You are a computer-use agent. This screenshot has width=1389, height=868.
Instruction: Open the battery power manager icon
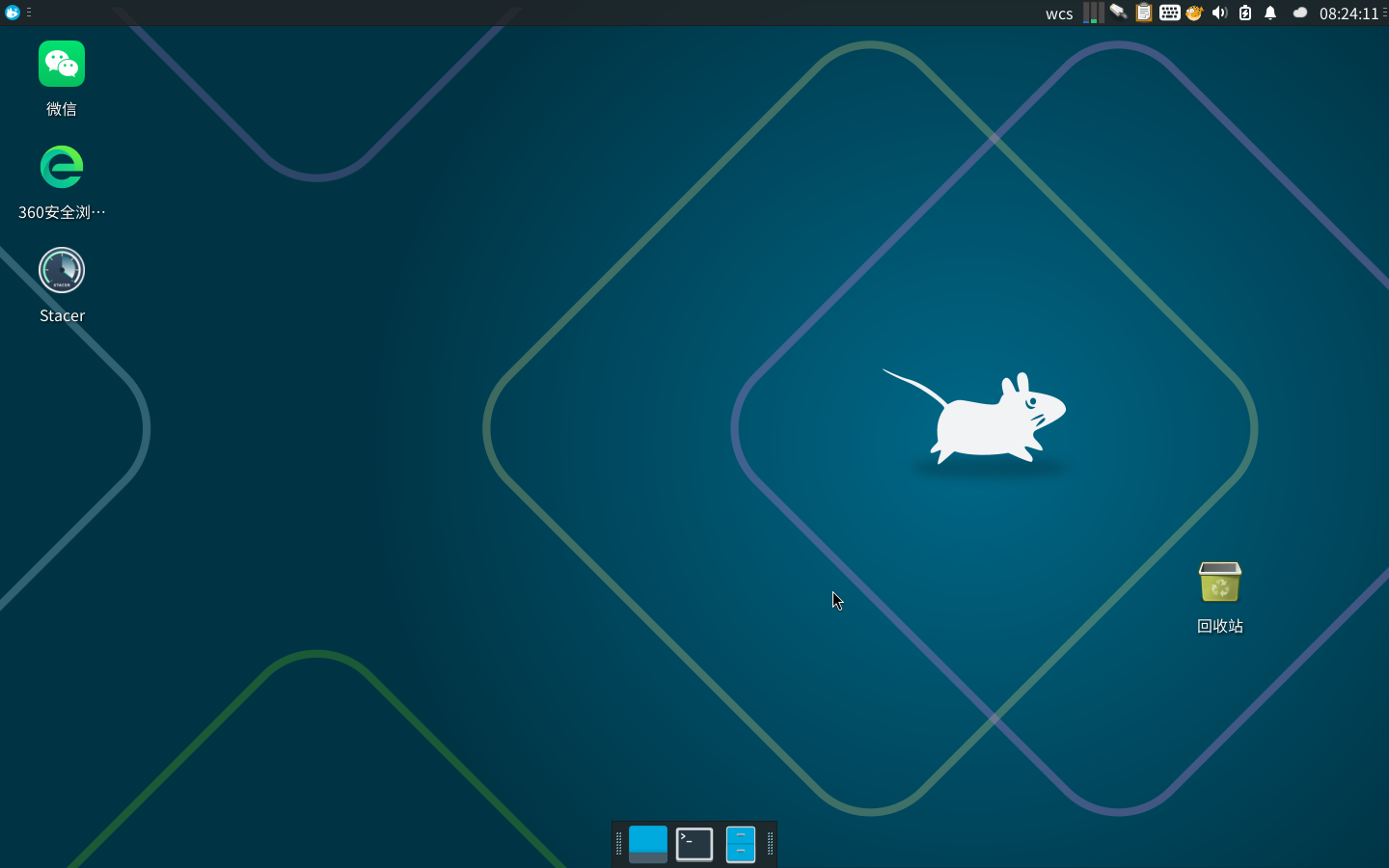coord(1245,13)
